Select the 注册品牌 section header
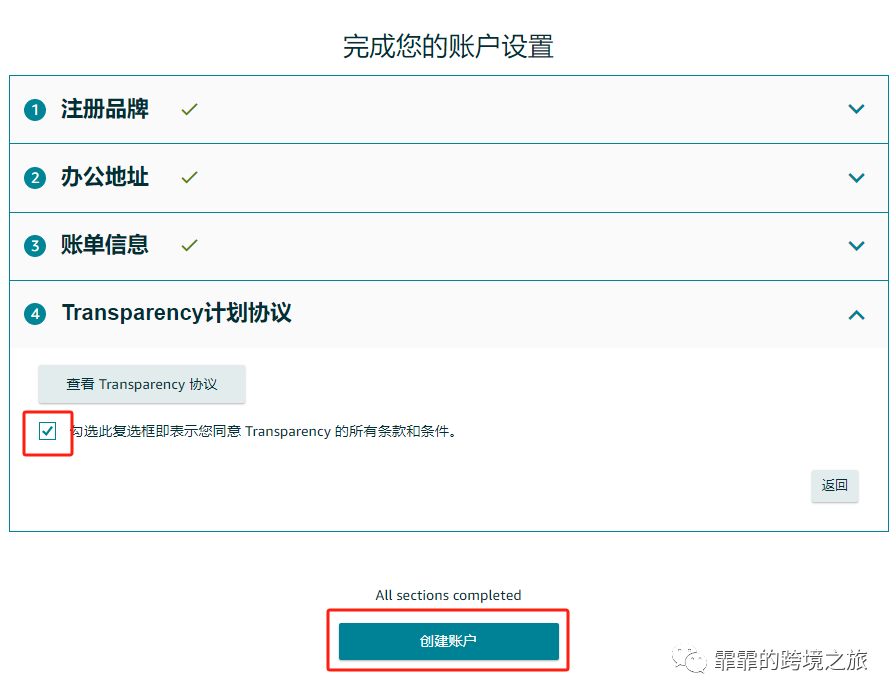 (x=105, y=109)
